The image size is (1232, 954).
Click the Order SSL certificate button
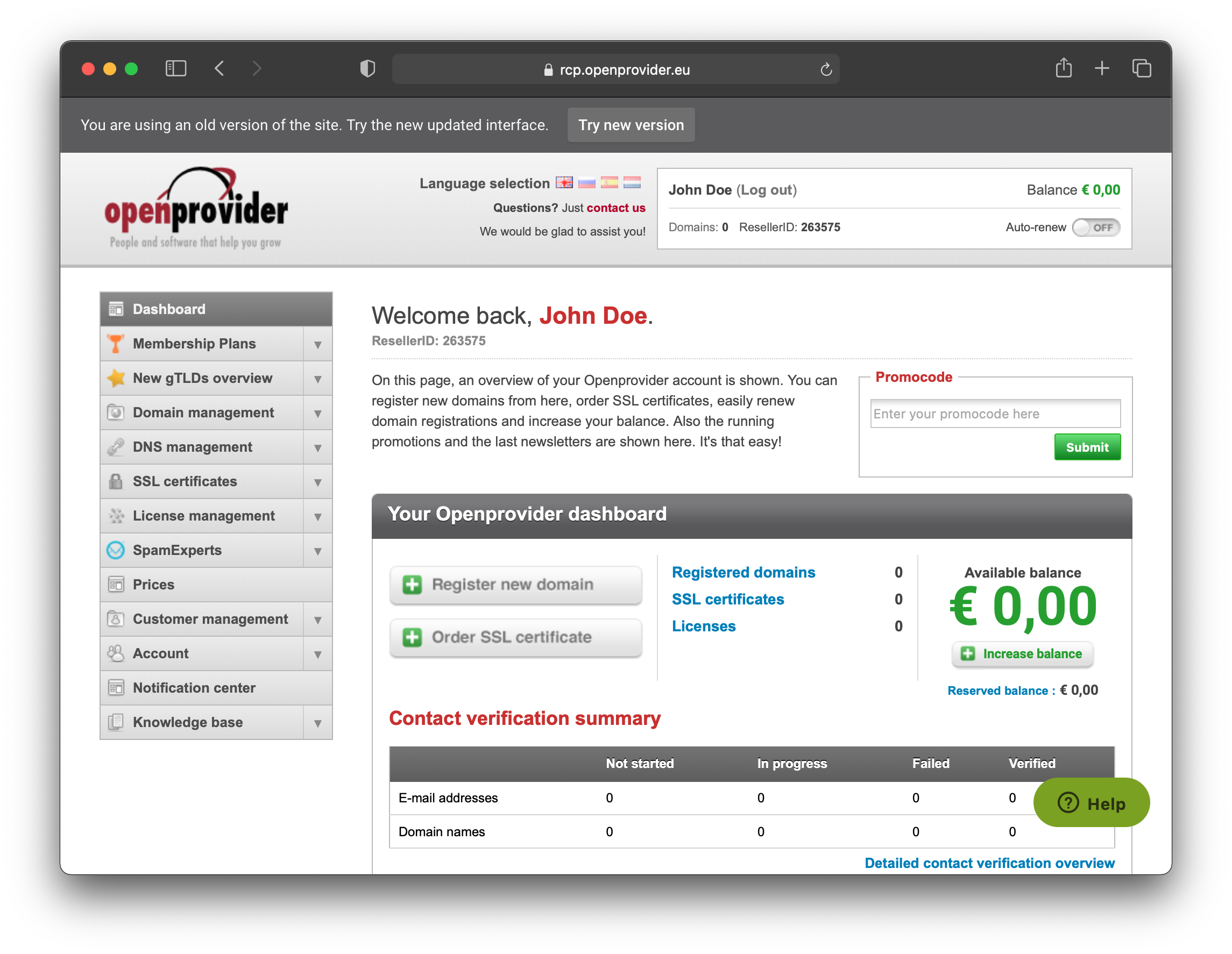515,637
